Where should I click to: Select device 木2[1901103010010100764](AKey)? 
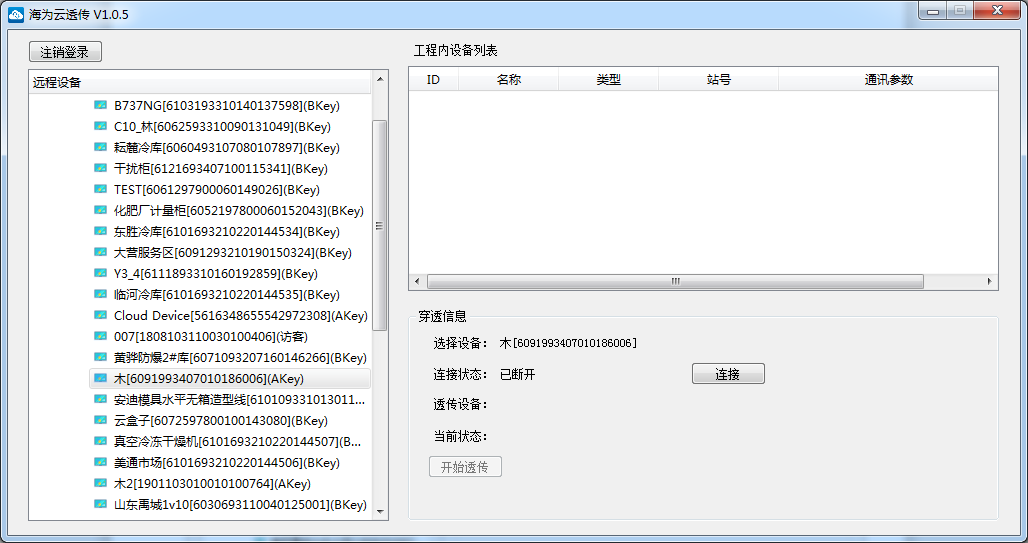(x=212, y=483)
